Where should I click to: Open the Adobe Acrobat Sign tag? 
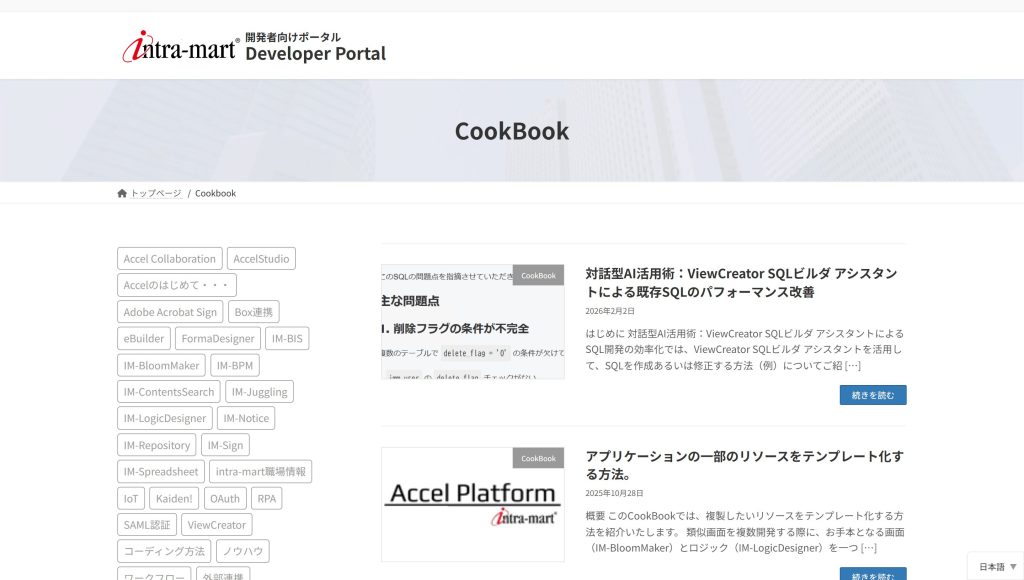pos(170,312)
